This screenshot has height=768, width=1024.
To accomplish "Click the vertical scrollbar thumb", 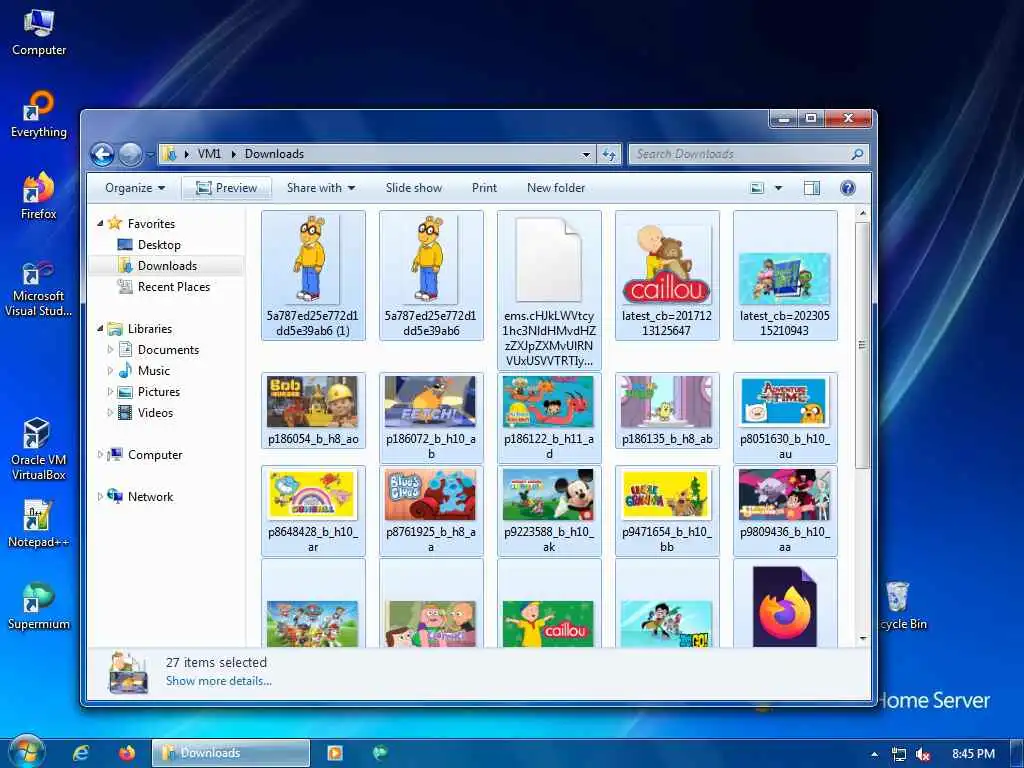I will pyautogui.click(x=862, y=345).
